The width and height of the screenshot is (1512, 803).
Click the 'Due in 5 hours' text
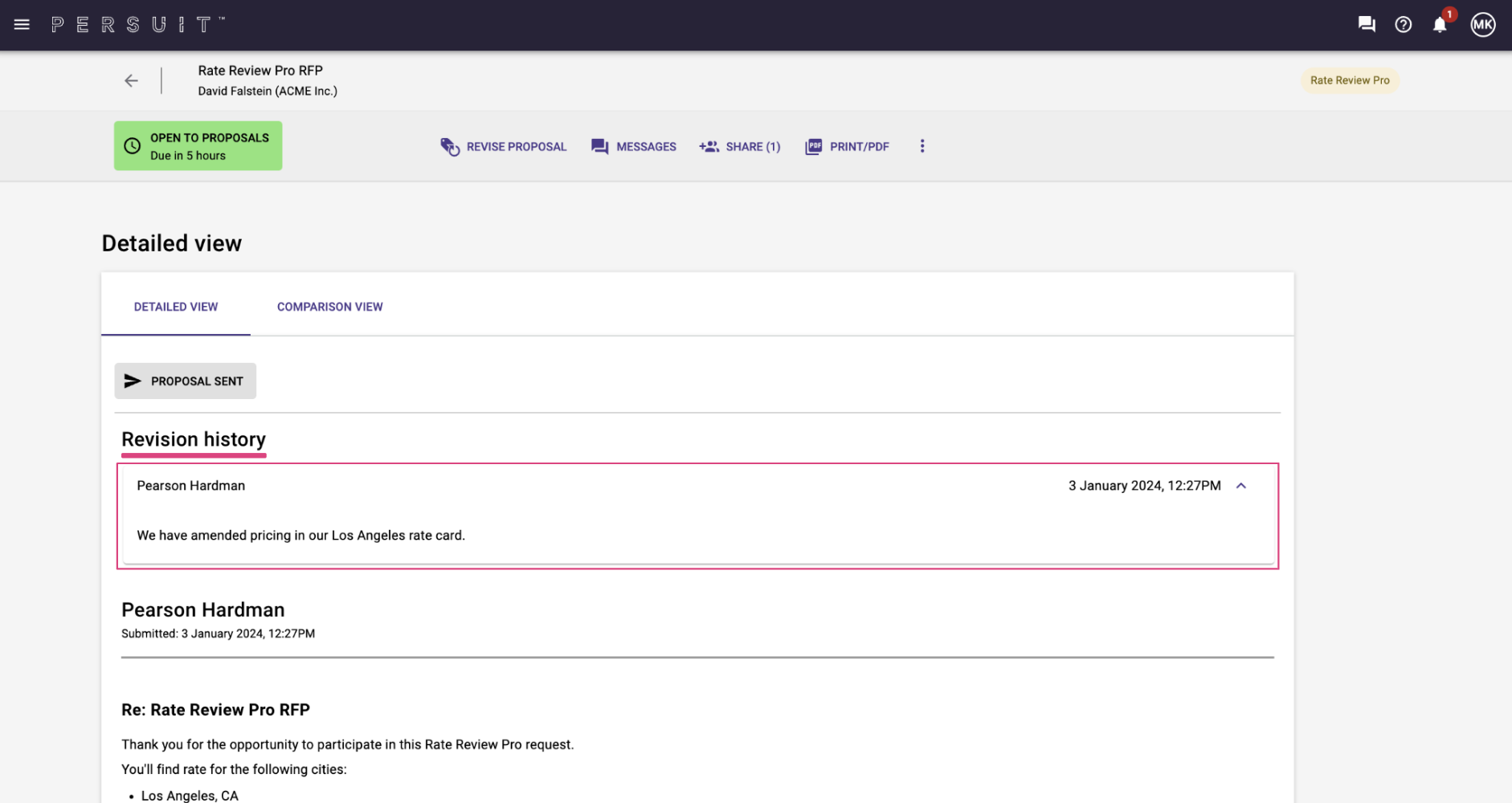[188, 156]
